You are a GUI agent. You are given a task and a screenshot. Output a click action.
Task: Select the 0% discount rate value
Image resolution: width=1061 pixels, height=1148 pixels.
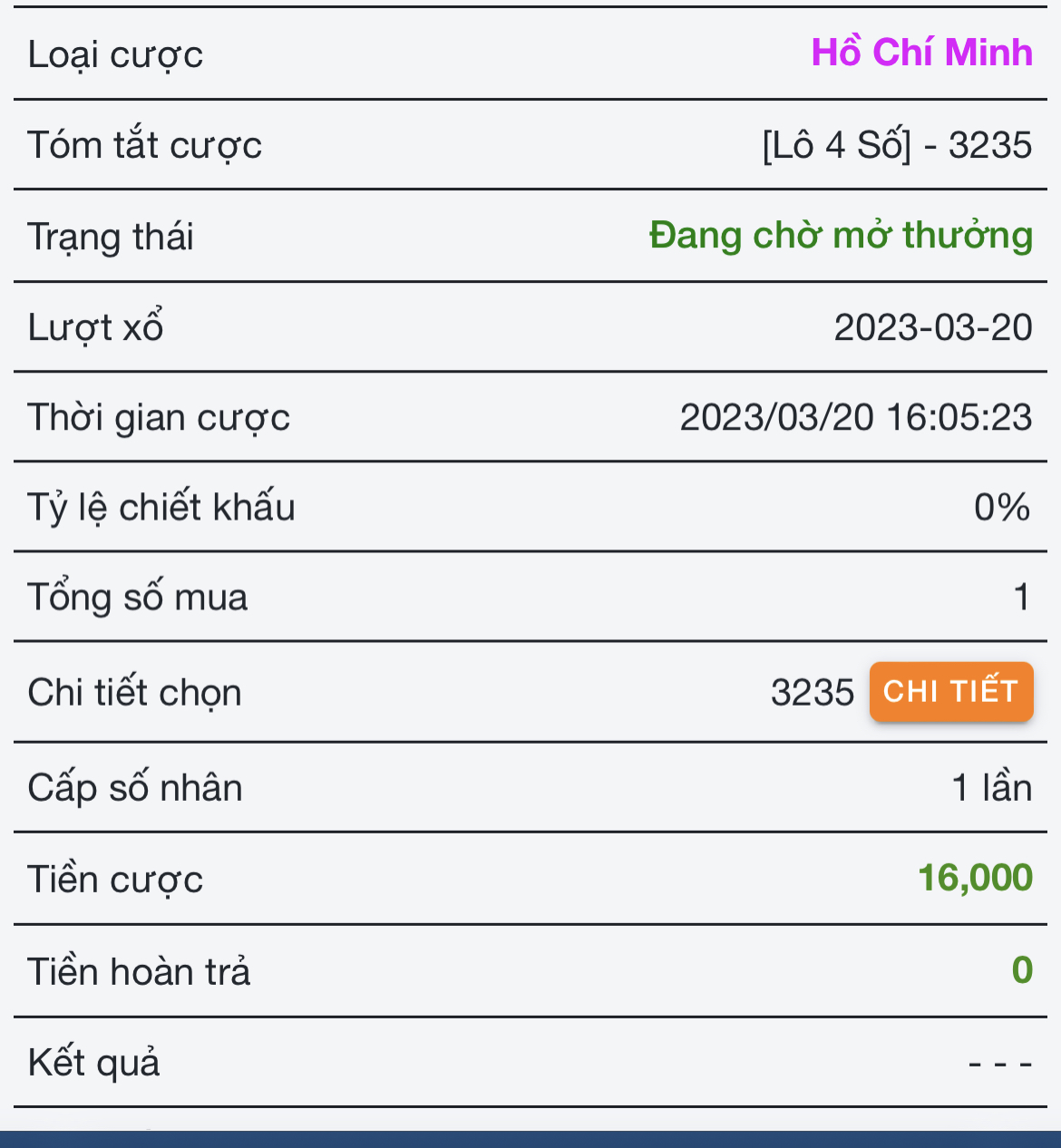1001,507
